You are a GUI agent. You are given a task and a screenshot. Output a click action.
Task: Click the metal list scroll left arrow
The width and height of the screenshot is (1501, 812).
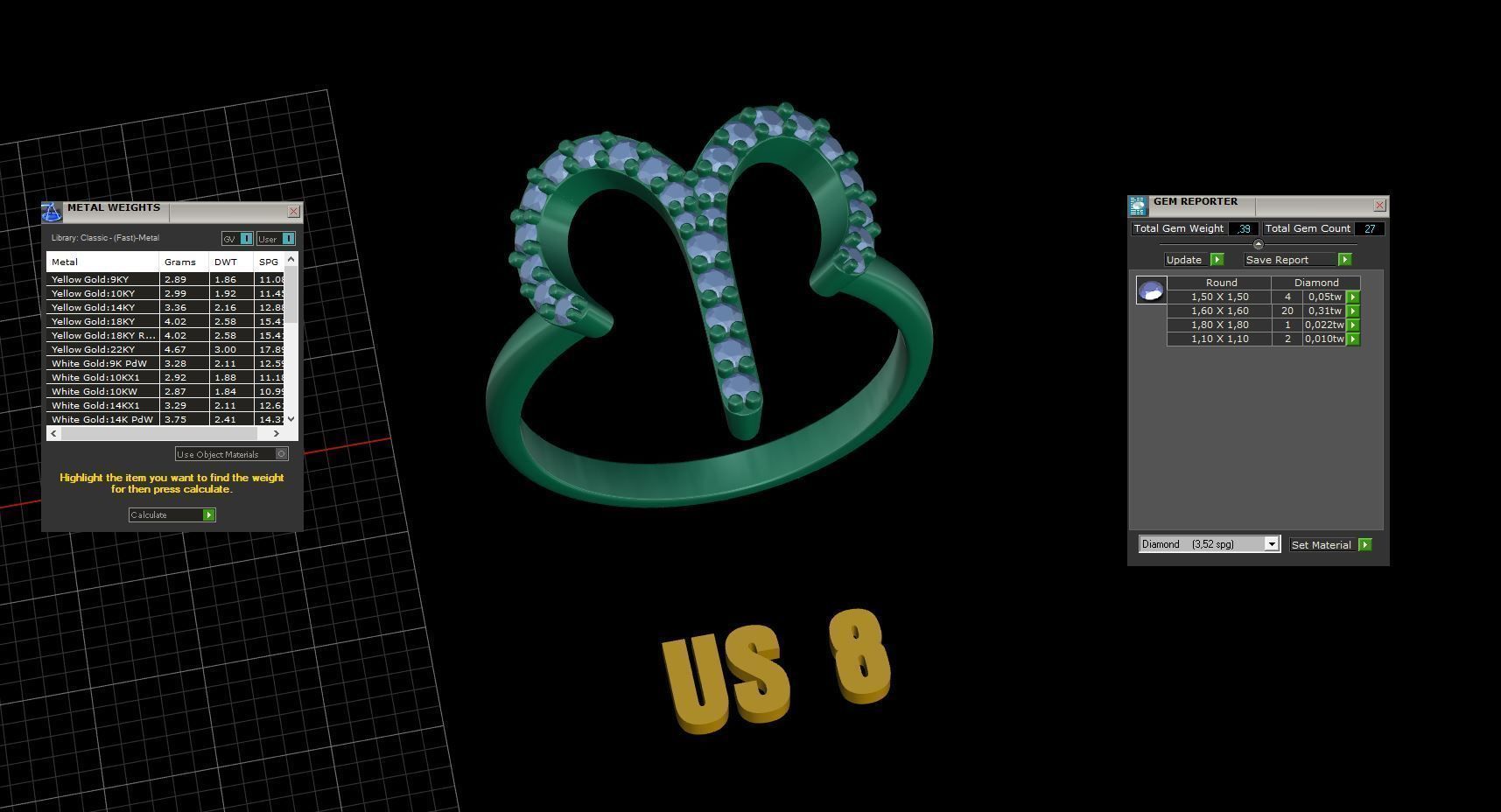pos(54,433)
